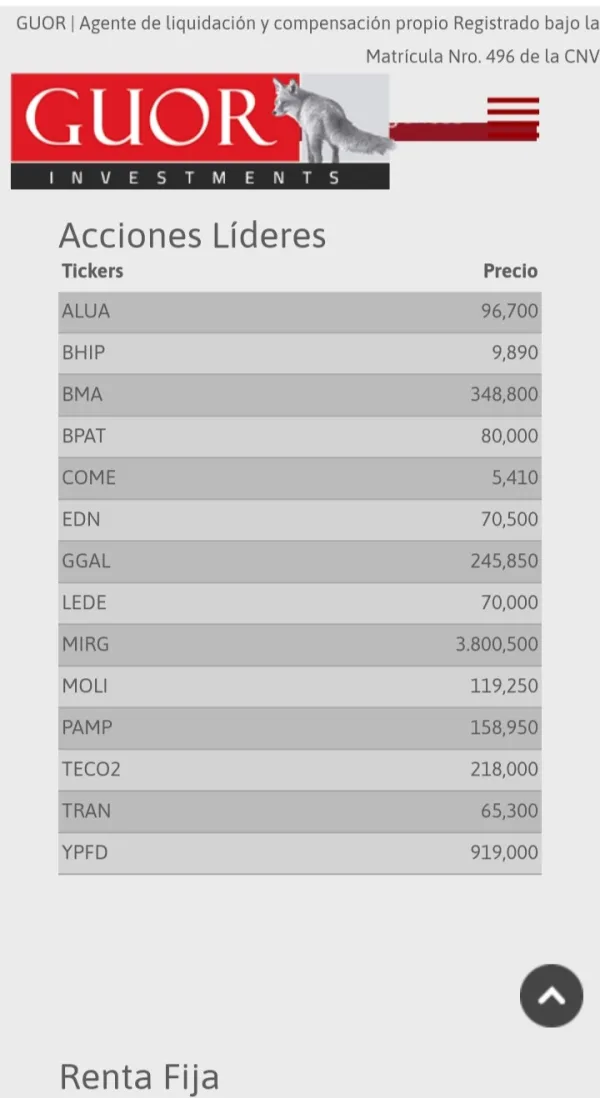Select the LEDE stock entry
The width and height of the screenshot is (600, 1098).
tap(299, 603)
